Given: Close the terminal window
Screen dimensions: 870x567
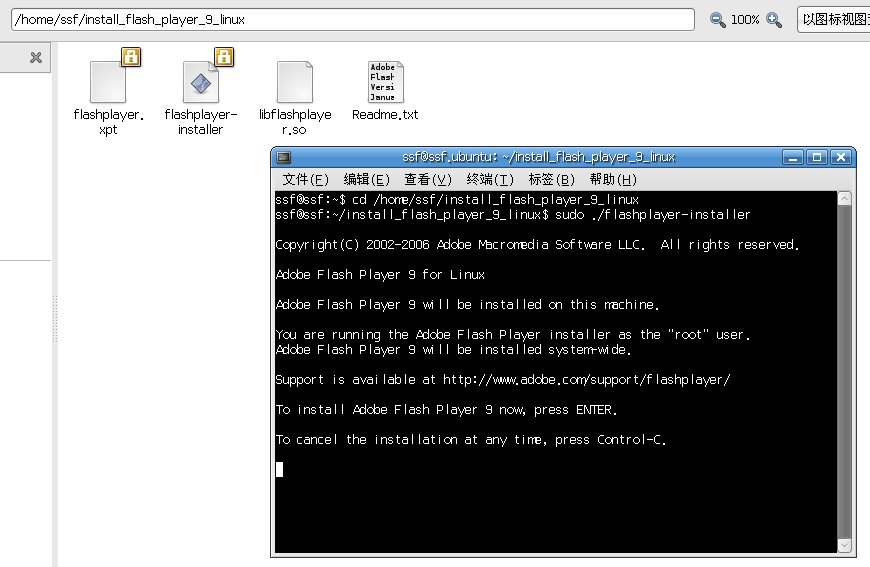Looking at the screenshot, I should pos(841,157).
